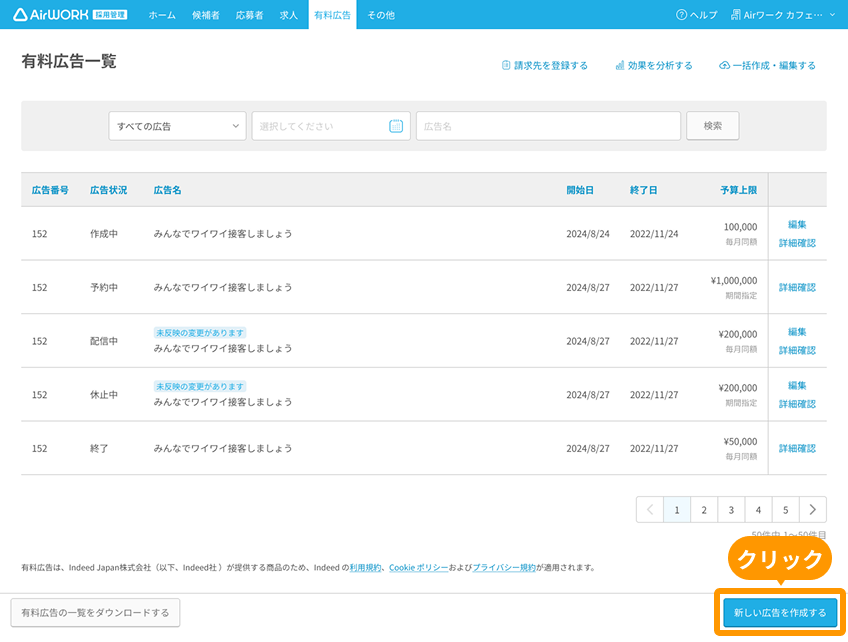Sort by 終了日 column header

coord(644,190)
